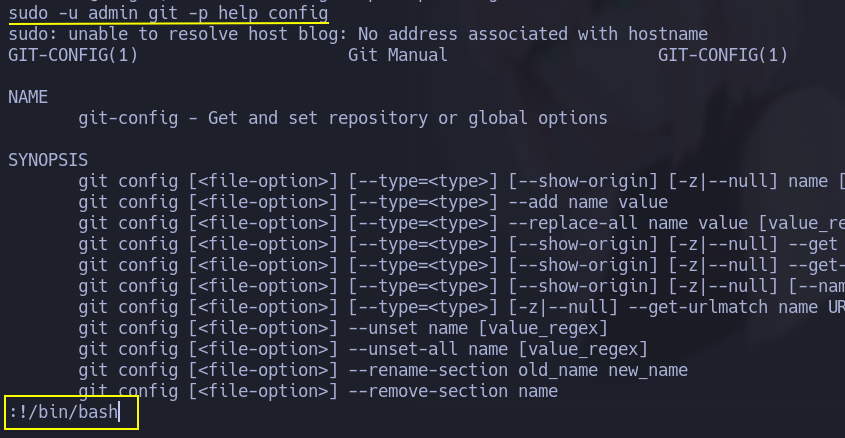Click the '--unset-all name' option text

(x=438, y=349)
